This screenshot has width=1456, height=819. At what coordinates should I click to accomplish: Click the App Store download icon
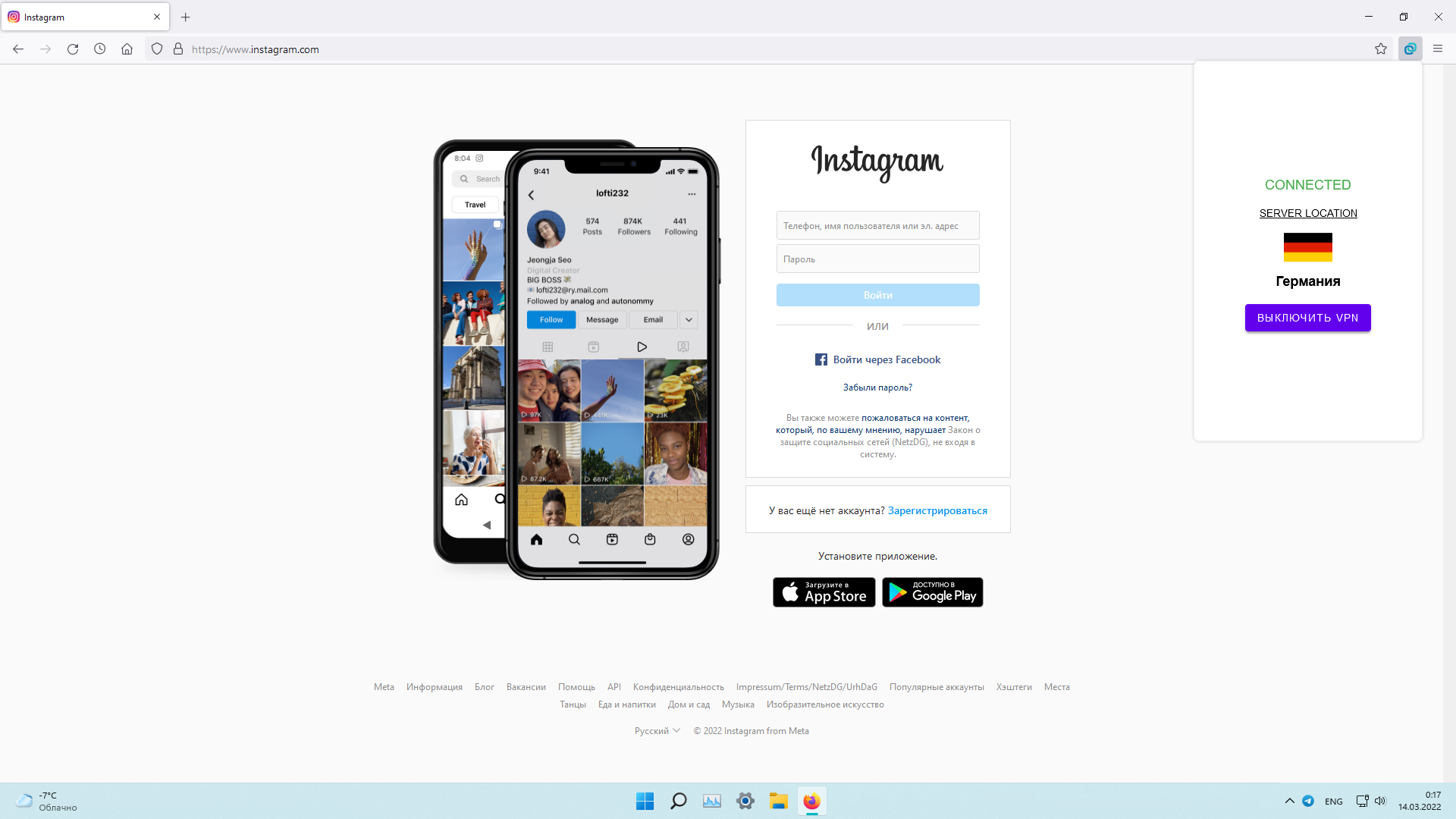pos(824,591)
